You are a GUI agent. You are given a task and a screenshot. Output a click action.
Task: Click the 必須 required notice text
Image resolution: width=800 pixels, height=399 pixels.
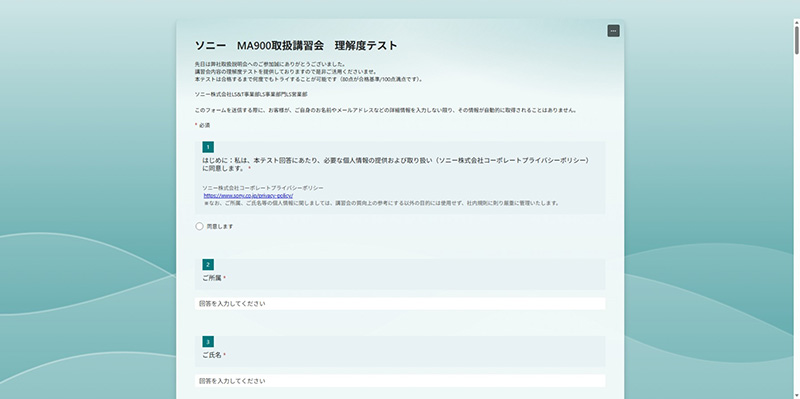coord(204,126)
